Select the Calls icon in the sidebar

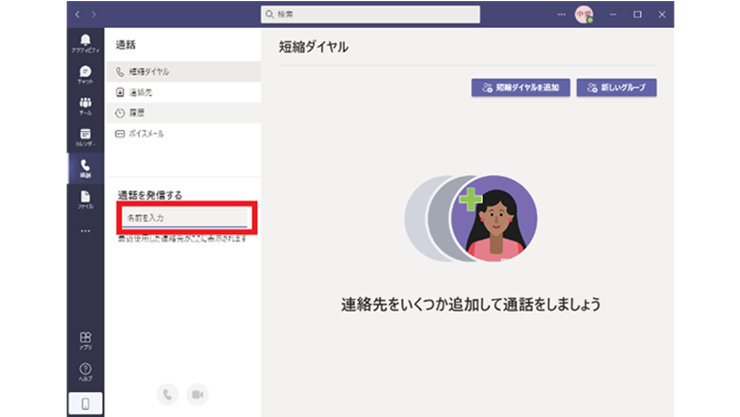[85, 168]
